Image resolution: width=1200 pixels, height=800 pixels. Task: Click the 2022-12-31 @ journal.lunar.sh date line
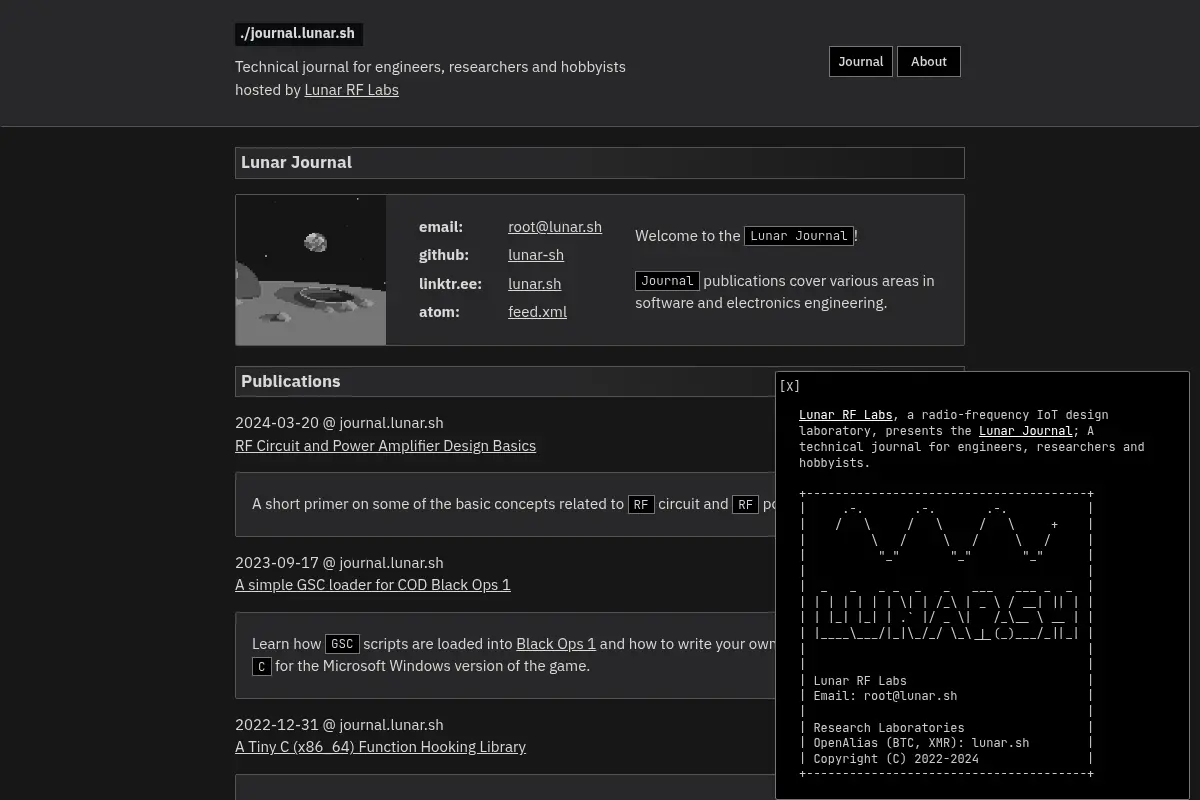pos(339,725)
